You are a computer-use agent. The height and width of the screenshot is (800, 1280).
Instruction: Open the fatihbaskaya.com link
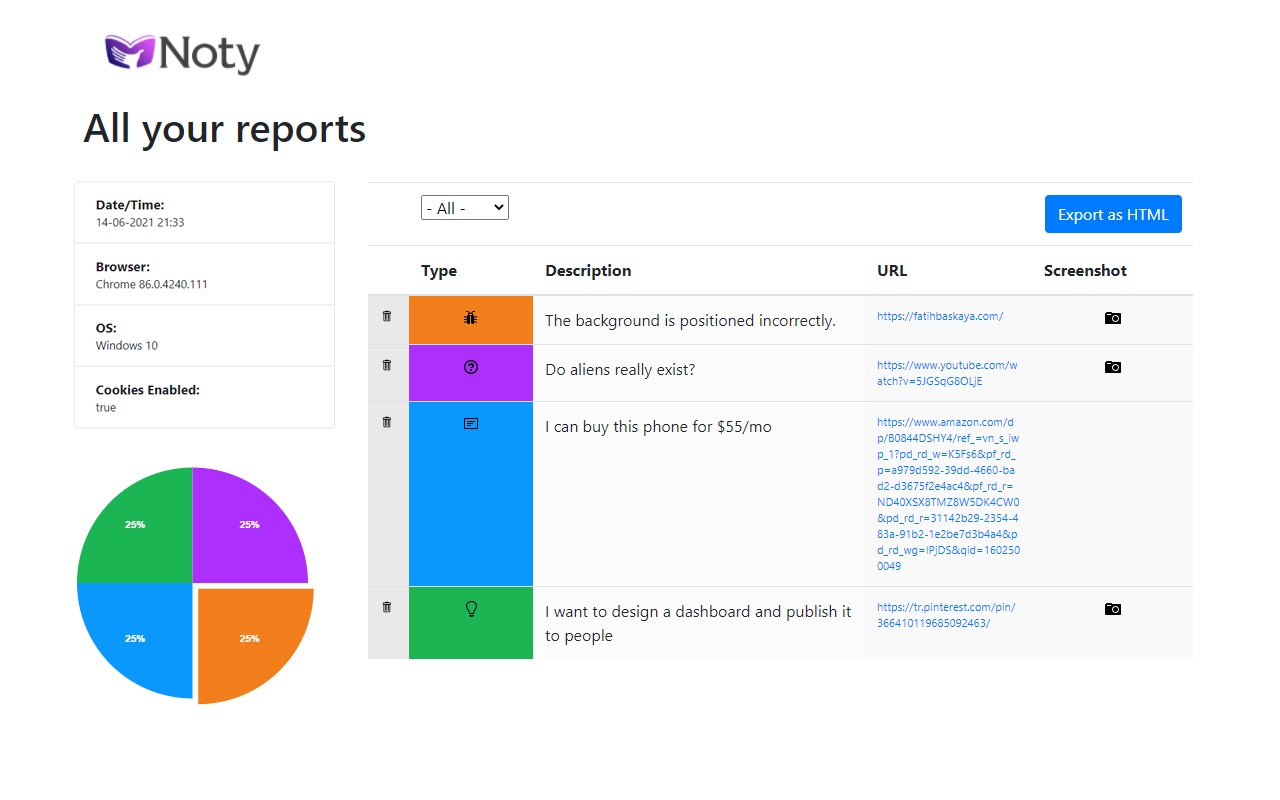(x=939, y=316)
